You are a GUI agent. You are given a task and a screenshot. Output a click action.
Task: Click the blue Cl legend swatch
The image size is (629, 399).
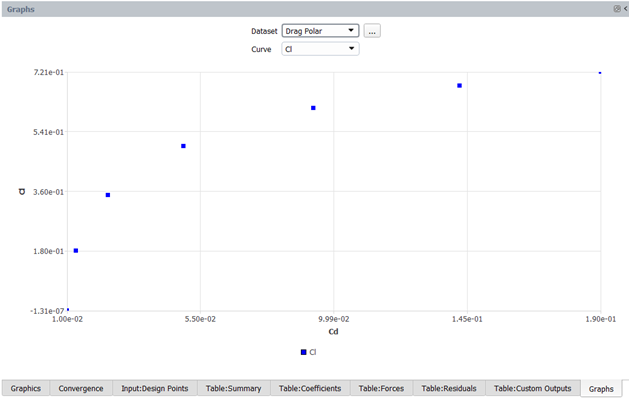(303, 352)
